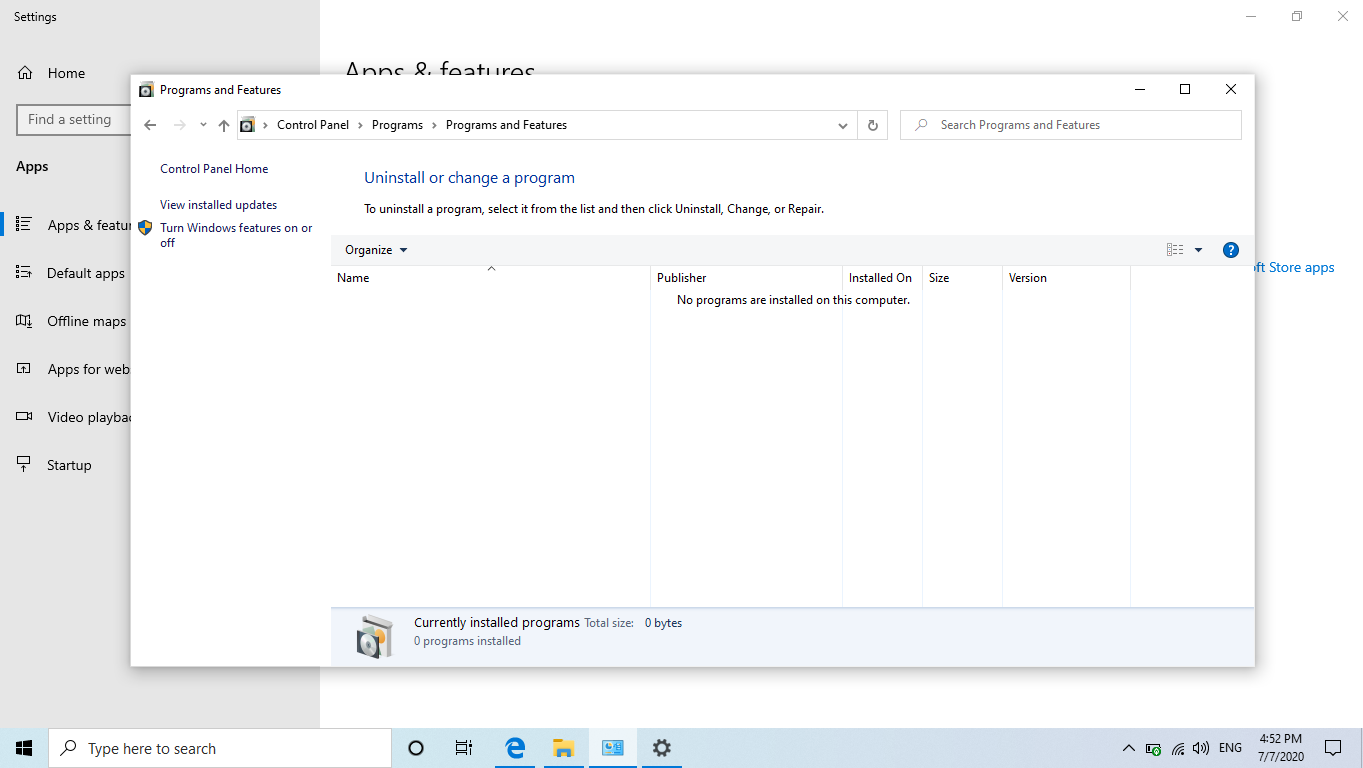Open Cortana from the taskbar circle icon
1363x768 pixels.
(x=416, y=748)
